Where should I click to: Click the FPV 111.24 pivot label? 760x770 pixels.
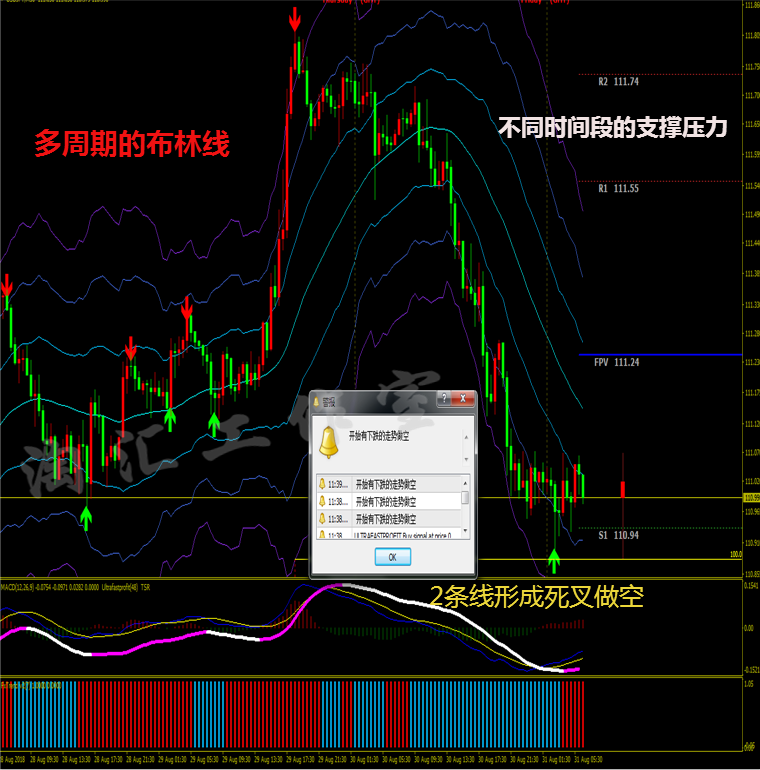pos(616,362)
